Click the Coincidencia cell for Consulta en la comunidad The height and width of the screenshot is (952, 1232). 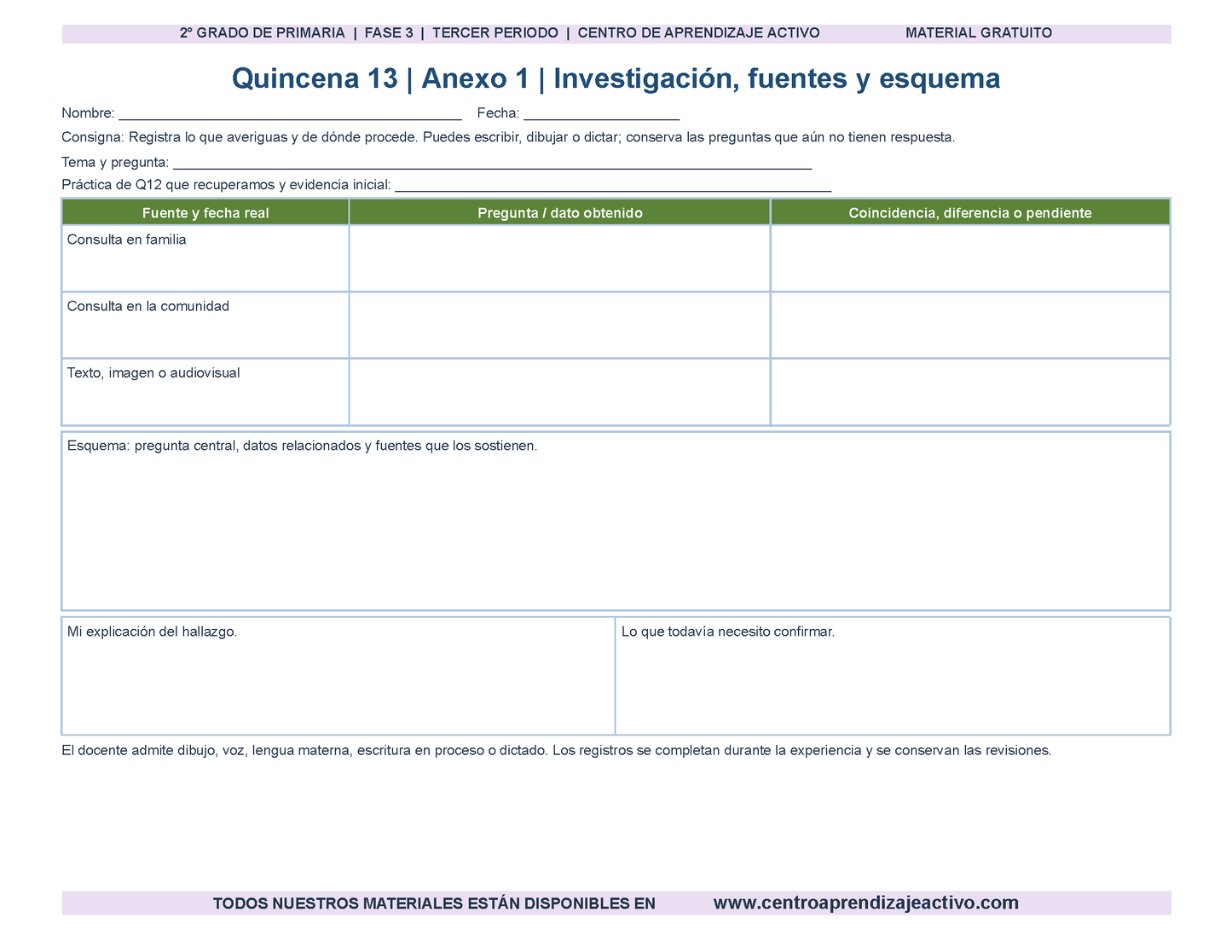(x=970, y=325)
